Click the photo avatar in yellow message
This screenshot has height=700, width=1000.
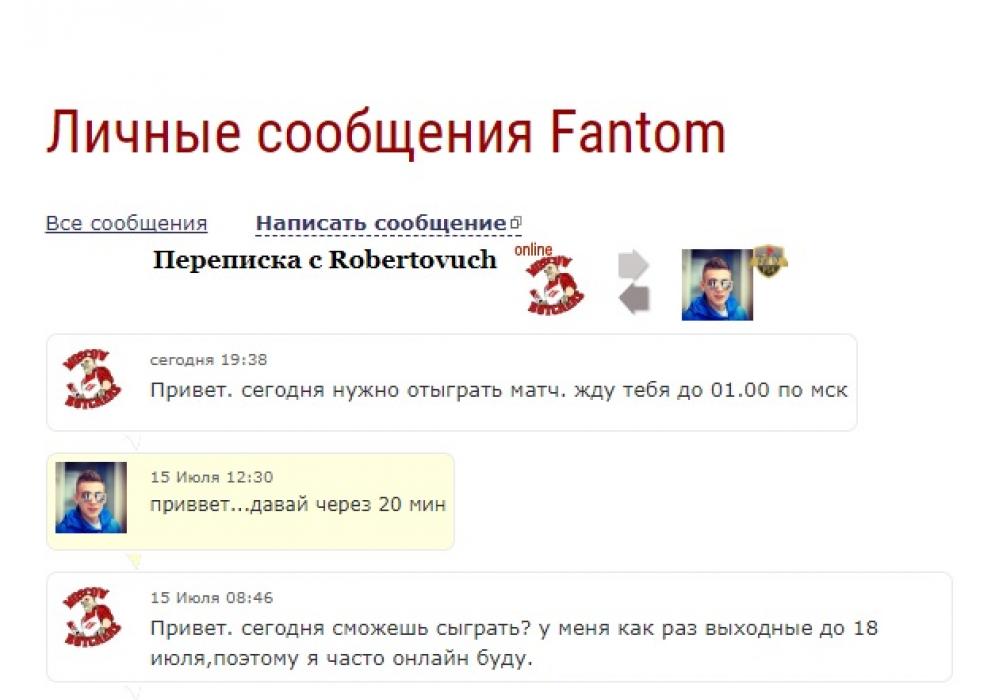point(91,498)
